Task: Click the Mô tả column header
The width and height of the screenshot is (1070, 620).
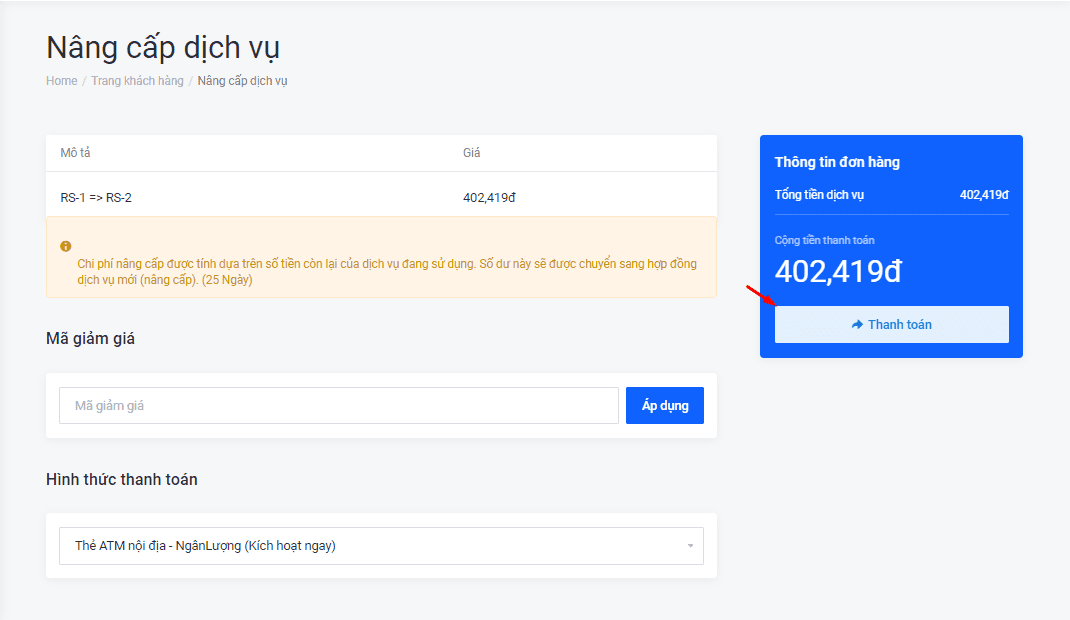Action: click(x=75, y=153)
